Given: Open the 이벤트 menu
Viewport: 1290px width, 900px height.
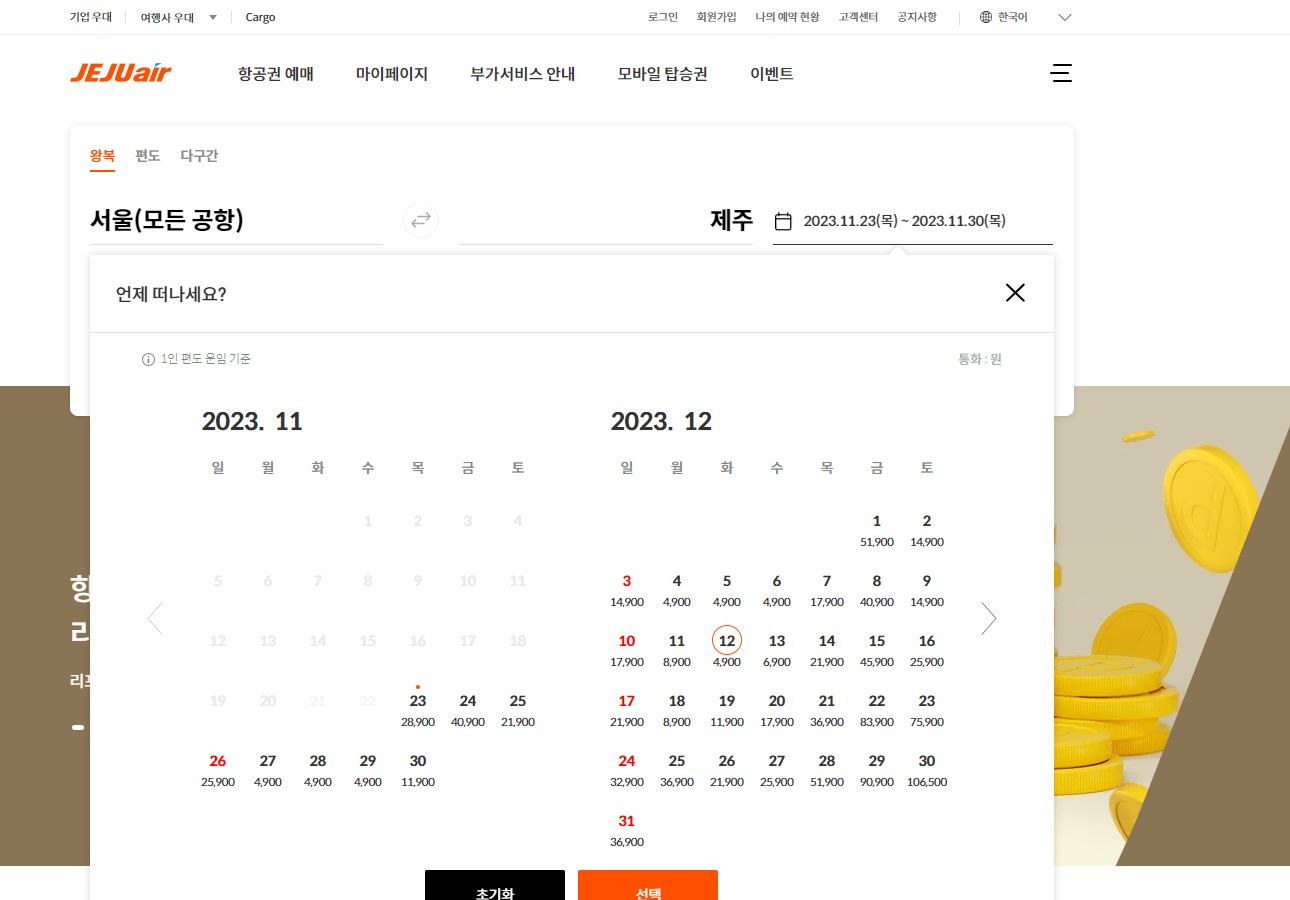Looking at the screenshot, I should tap(772, 74).
